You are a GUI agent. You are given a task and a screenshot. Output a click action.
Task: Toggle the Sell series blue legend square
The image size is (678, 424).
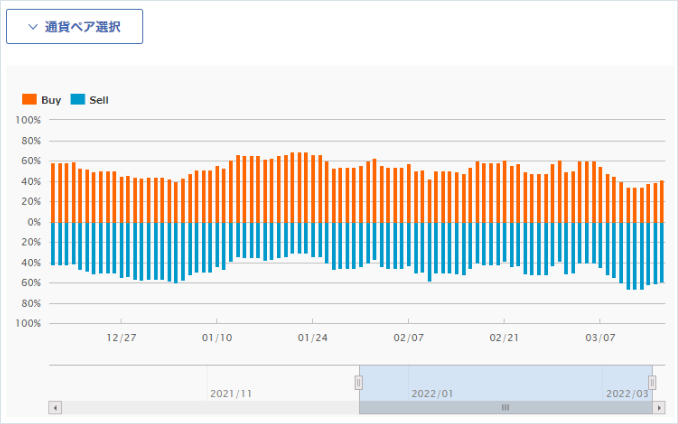78,100
